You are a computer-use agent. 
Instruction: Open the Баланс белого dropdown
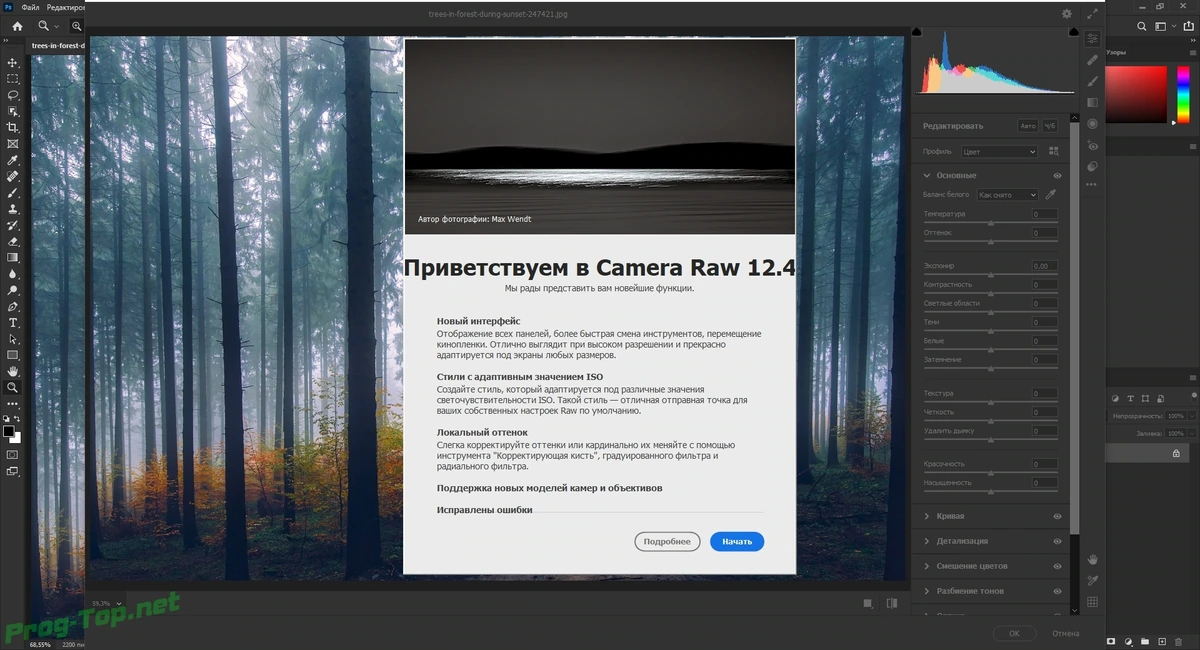click(x=1007, y=195)
